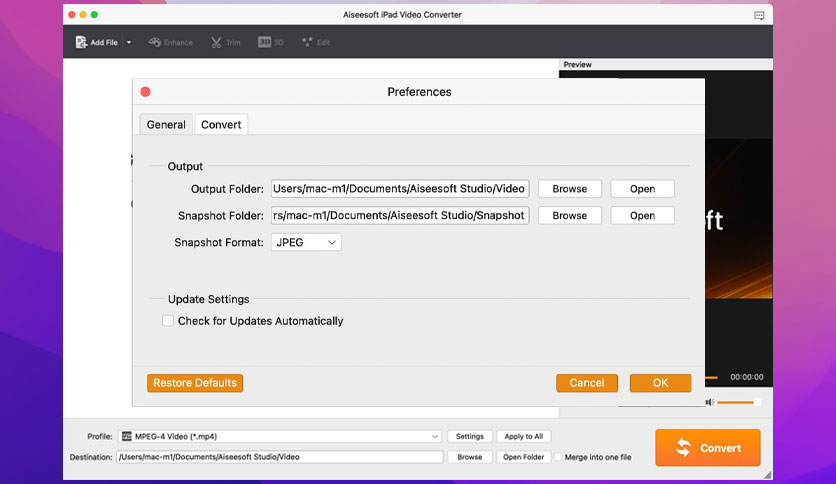The height and width of the screenshot is (484, 836).
Task: Click the Add File toolbar icon
Action: (81, 42)
